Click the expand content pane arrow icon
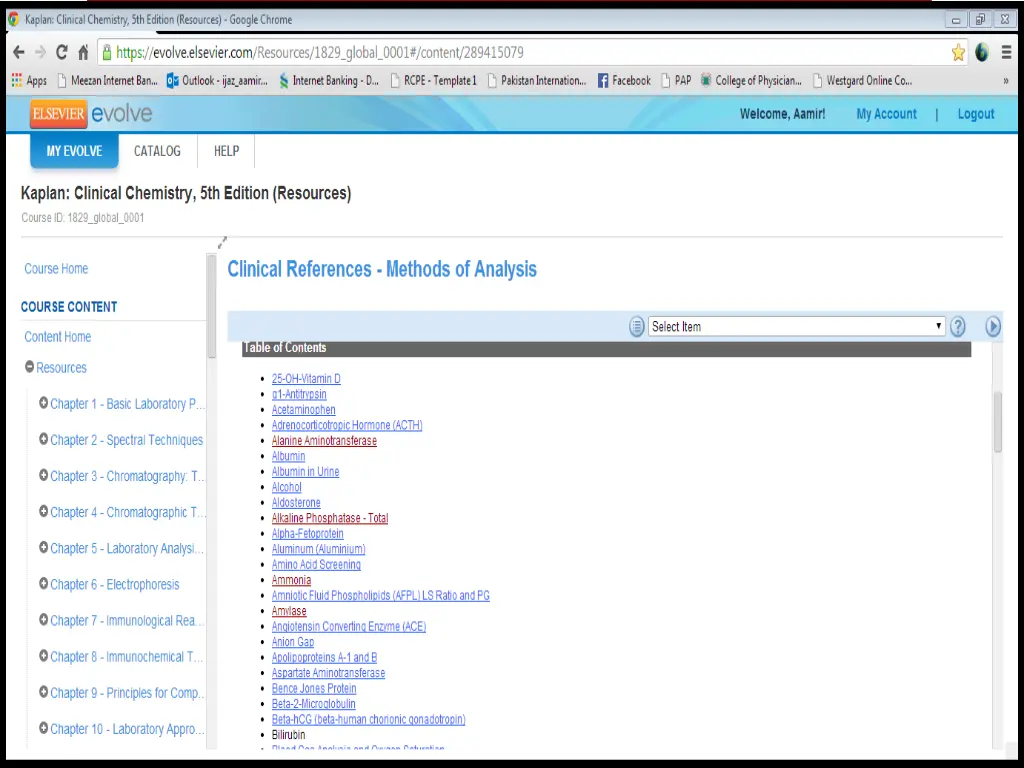The image size is (1024, 768). coord(222,242)
